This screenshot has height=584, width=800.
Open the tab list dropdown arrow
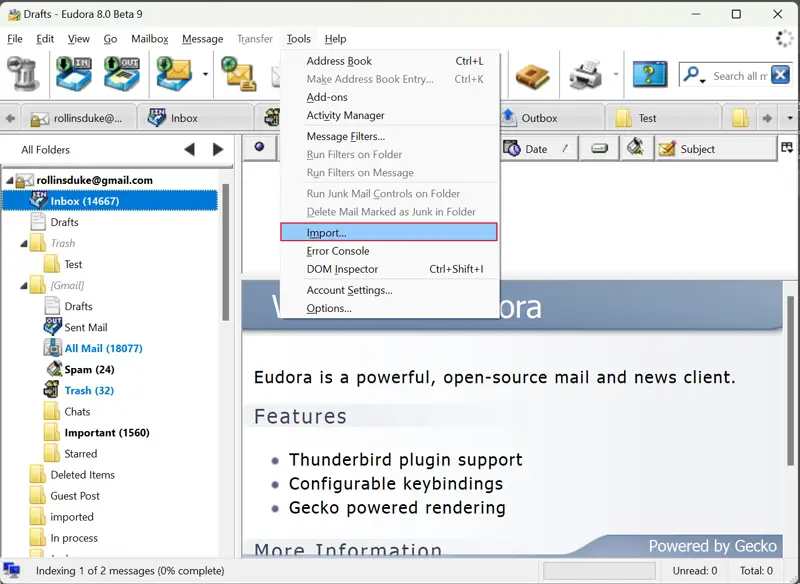coord(790,118)
